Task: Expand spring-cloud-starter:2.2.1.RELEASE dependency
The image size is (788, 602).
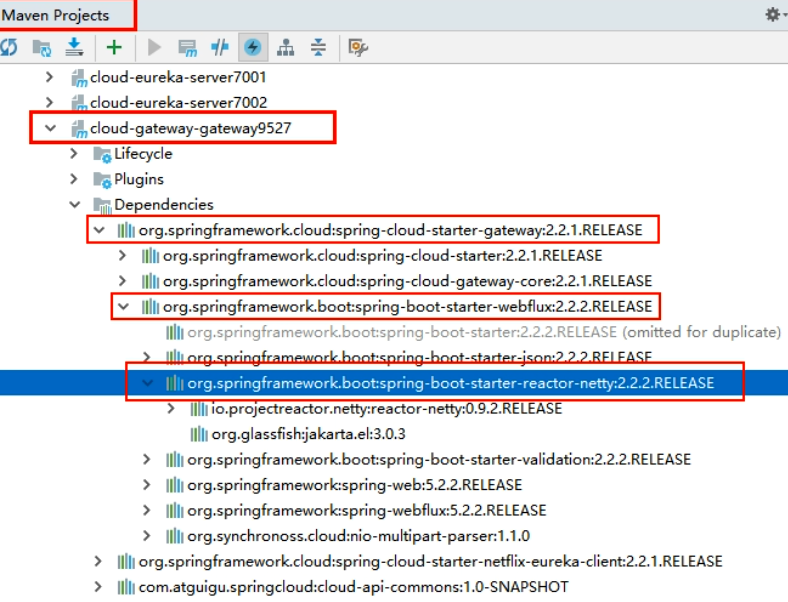Action: click(122, 255)
